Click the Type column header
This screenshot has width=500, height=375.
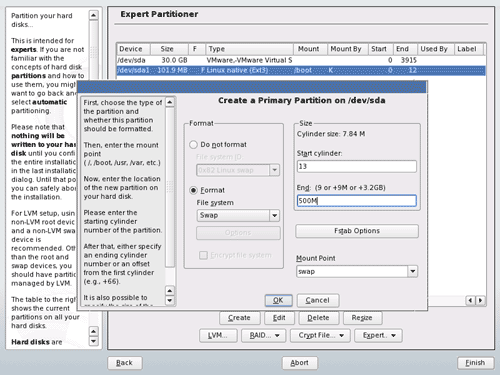click(x=249, y=49)
